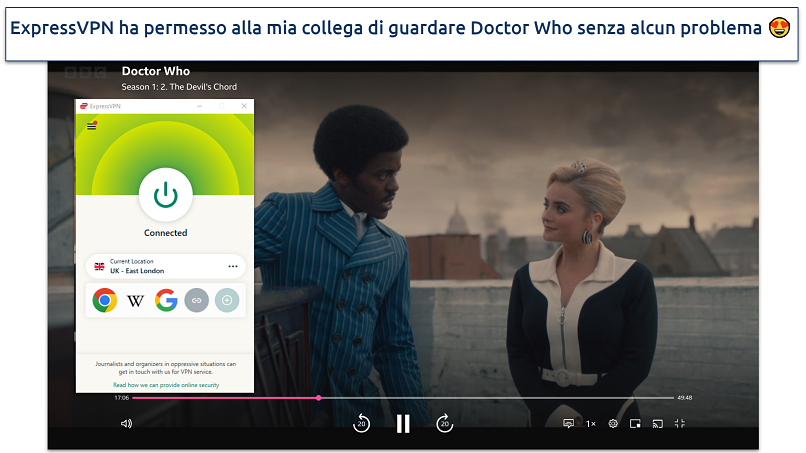Mute the video volume

pos(126,424)
